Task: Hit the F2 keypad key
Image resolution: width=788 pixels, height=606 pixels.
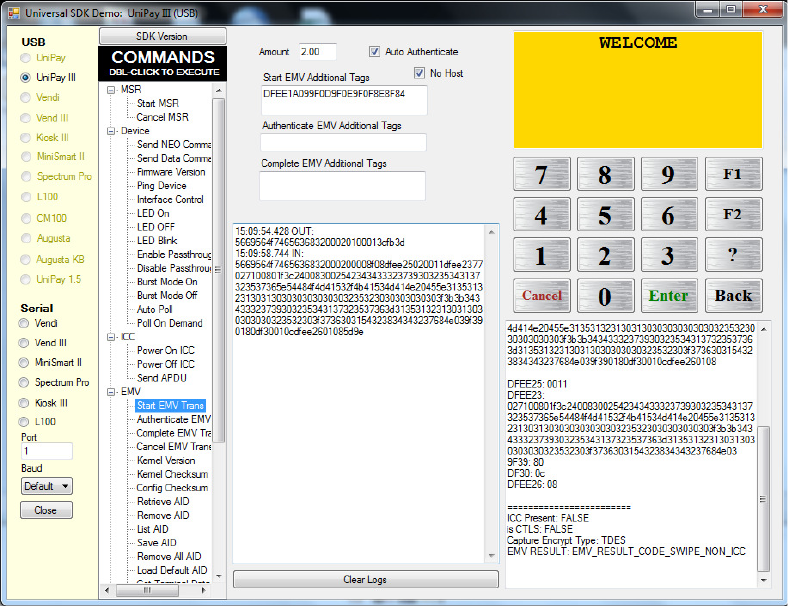Action: pyautogui.click(x=734, y=215)
